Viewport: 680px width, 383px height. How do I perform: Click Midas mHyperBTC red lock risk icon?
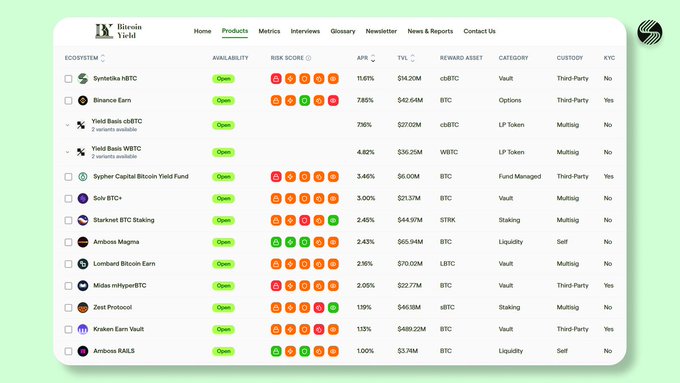[276, 286]
